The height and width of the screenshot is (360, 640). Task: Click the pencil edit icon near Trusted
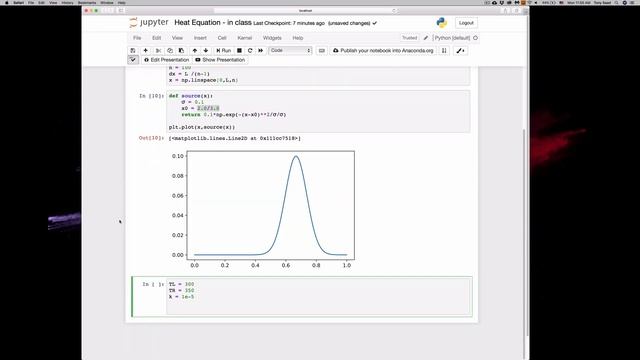click(x=426, y=38)
